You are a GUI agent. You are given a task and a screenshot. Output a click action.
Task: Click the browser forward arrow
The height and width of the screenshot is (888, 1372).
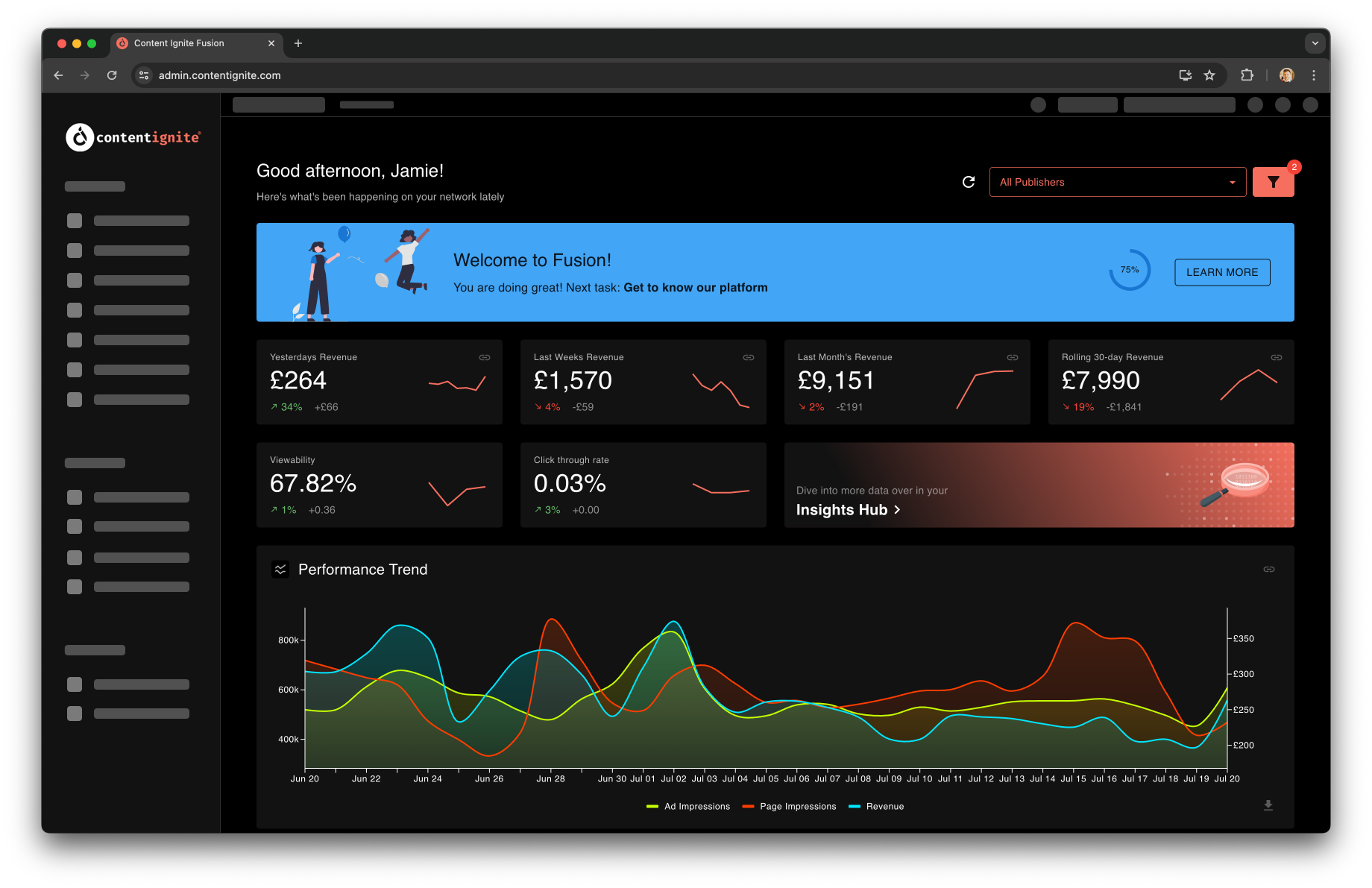click(85, 75)
